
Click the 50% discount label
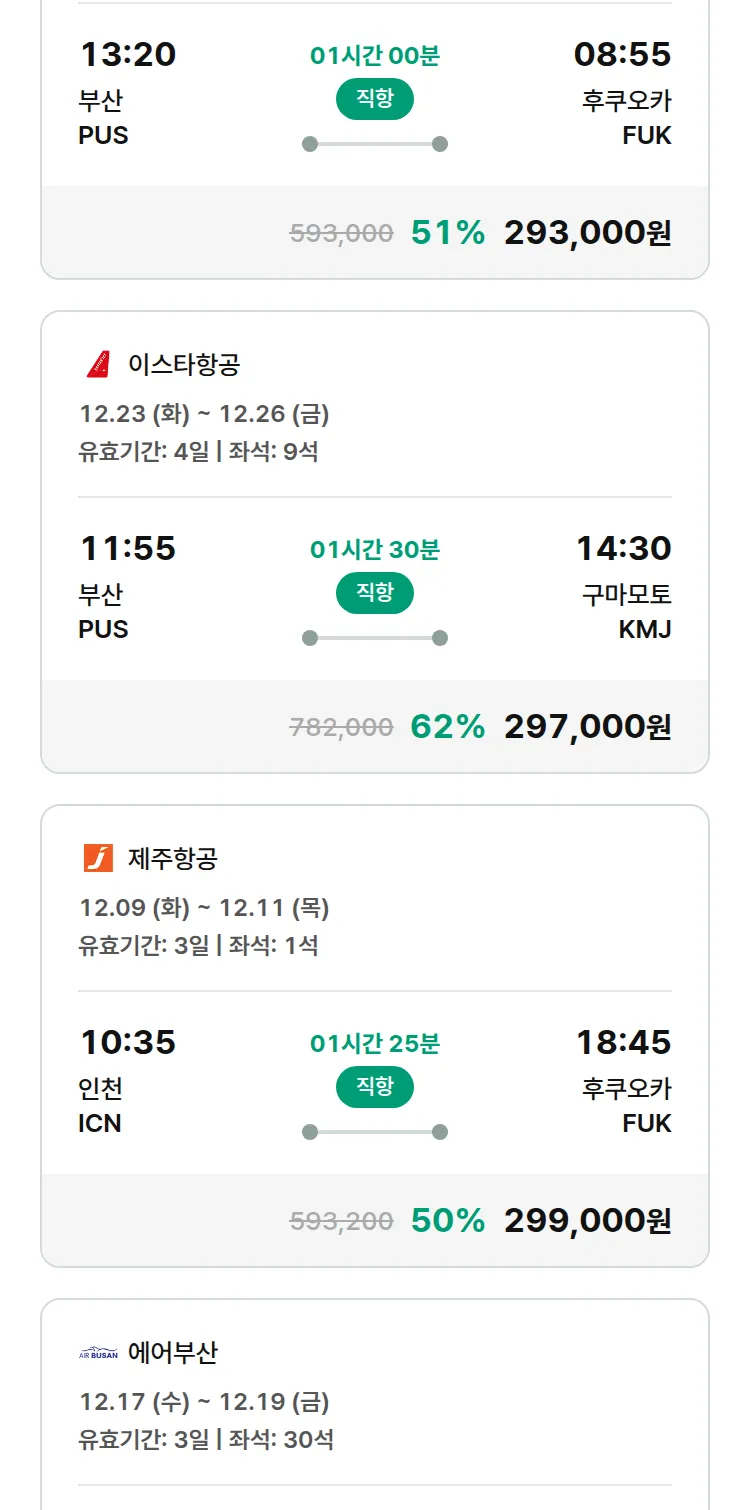coord(448,1220)
